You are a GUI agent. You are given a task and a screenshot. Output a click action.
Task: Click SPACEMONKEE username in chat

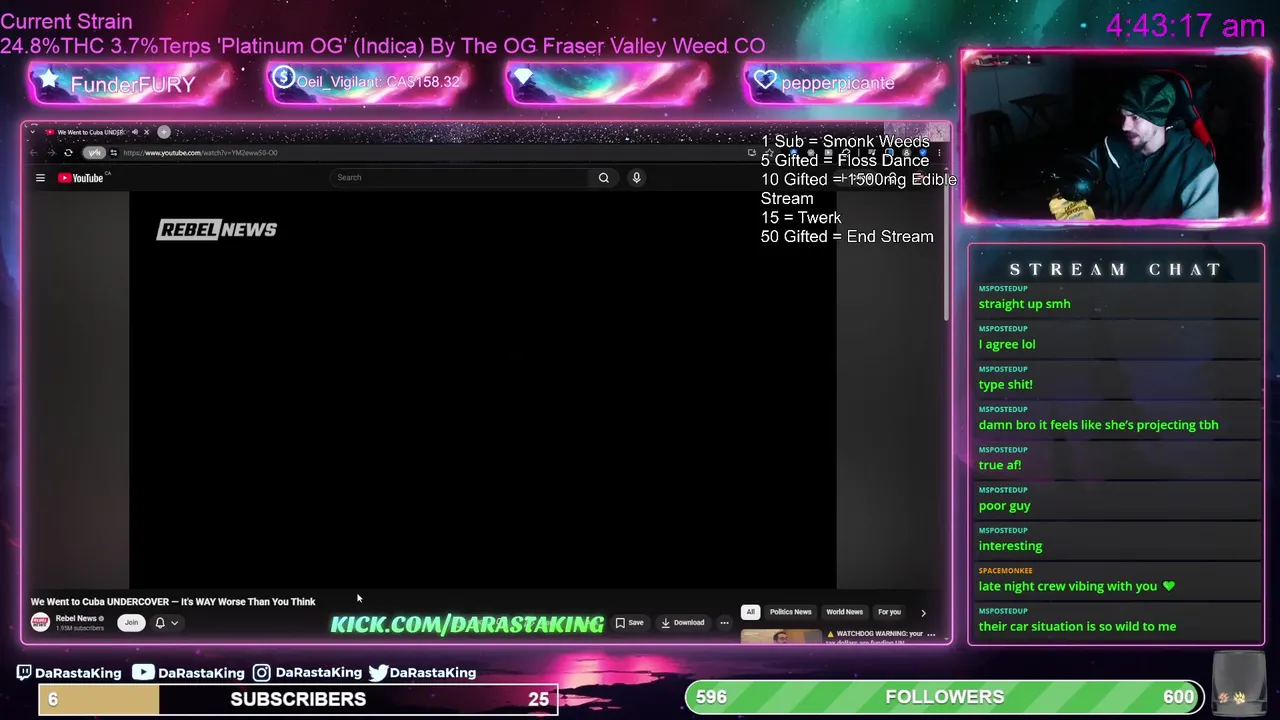(1005, 571)
